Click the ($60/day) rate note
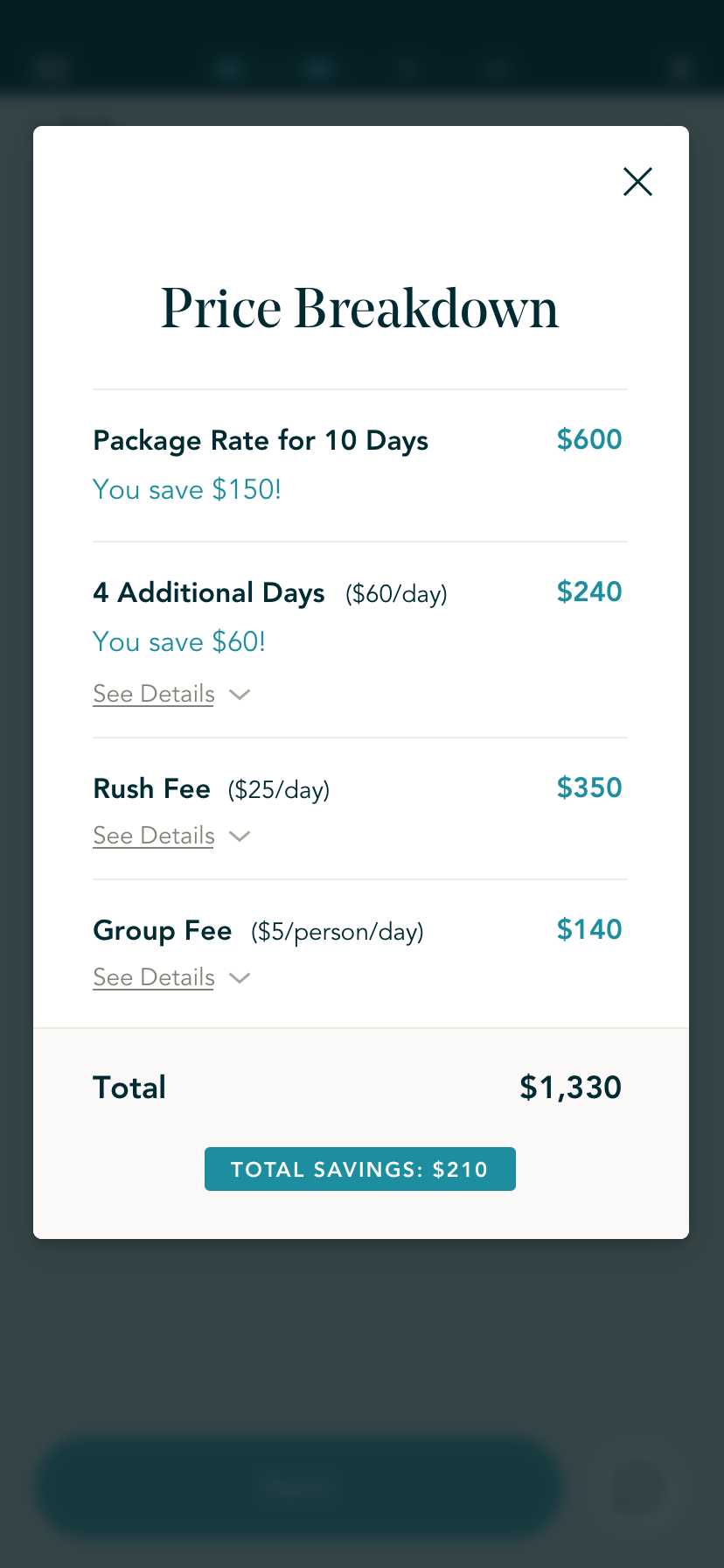 396,594
